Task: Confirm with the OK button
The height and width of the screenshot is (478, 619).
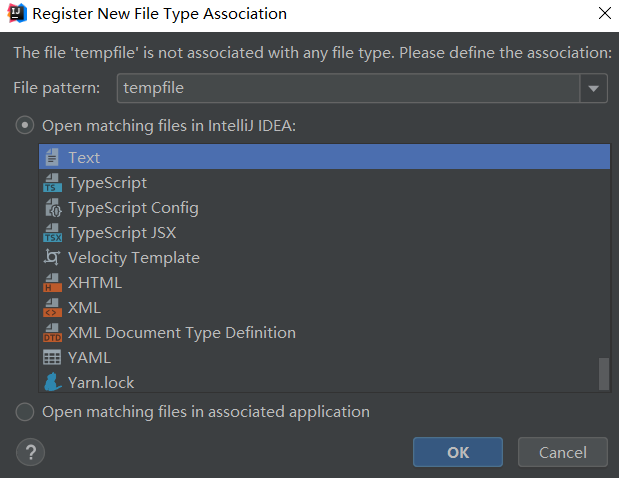Action: 458,452
